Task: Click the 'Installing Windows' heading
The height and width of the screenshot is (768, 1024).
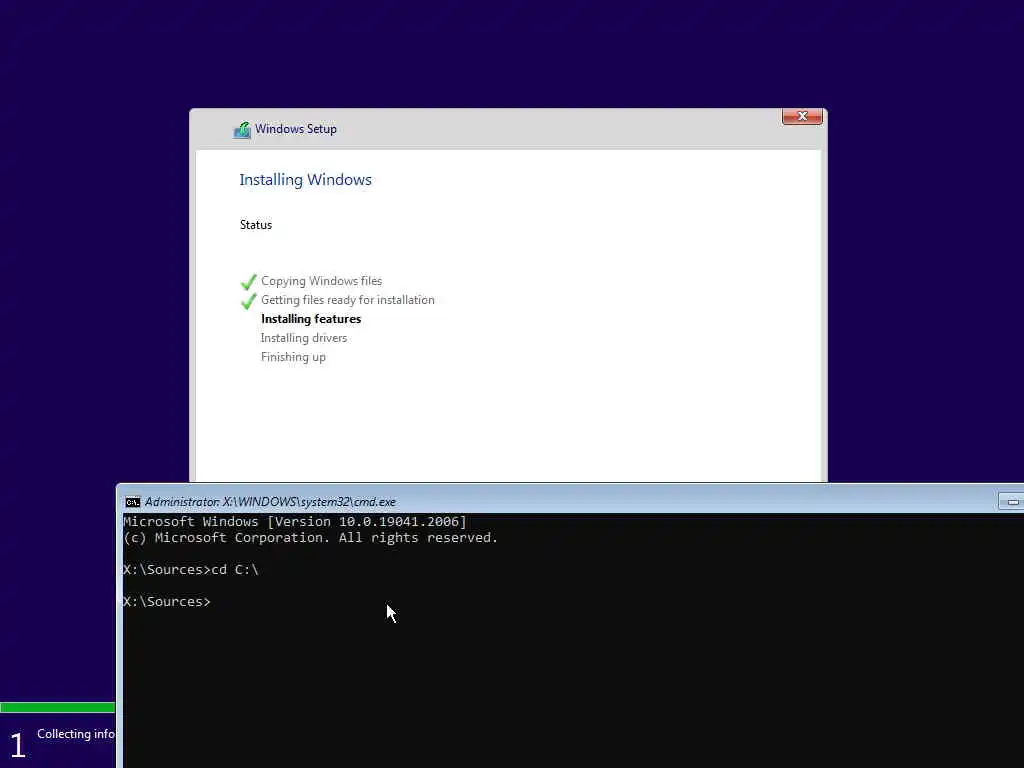Action: 305,180
